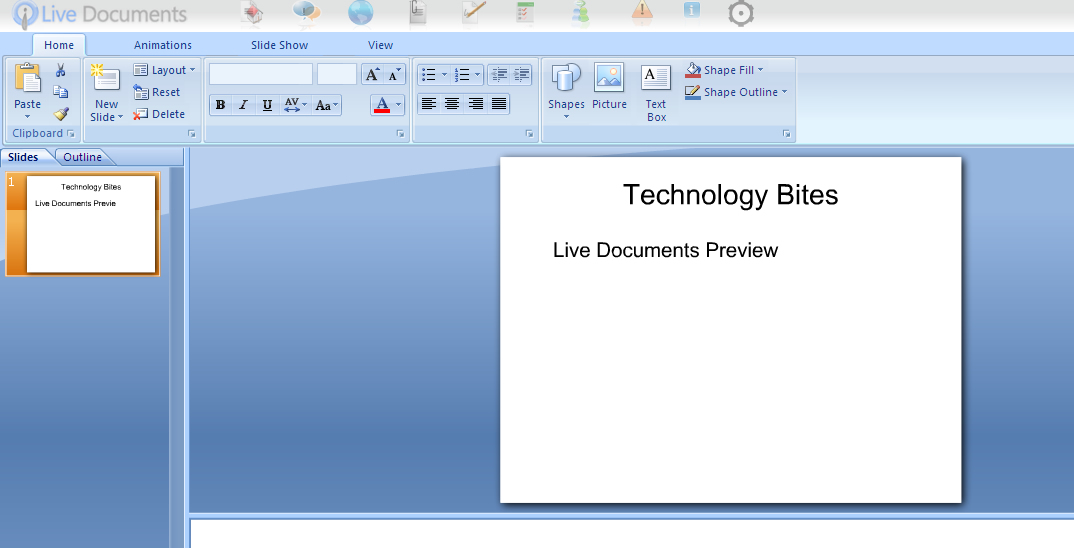This screenshot has height=548, width=1074.
Task: Open the New Slide dropdown arrow
Action: (121, 117)
